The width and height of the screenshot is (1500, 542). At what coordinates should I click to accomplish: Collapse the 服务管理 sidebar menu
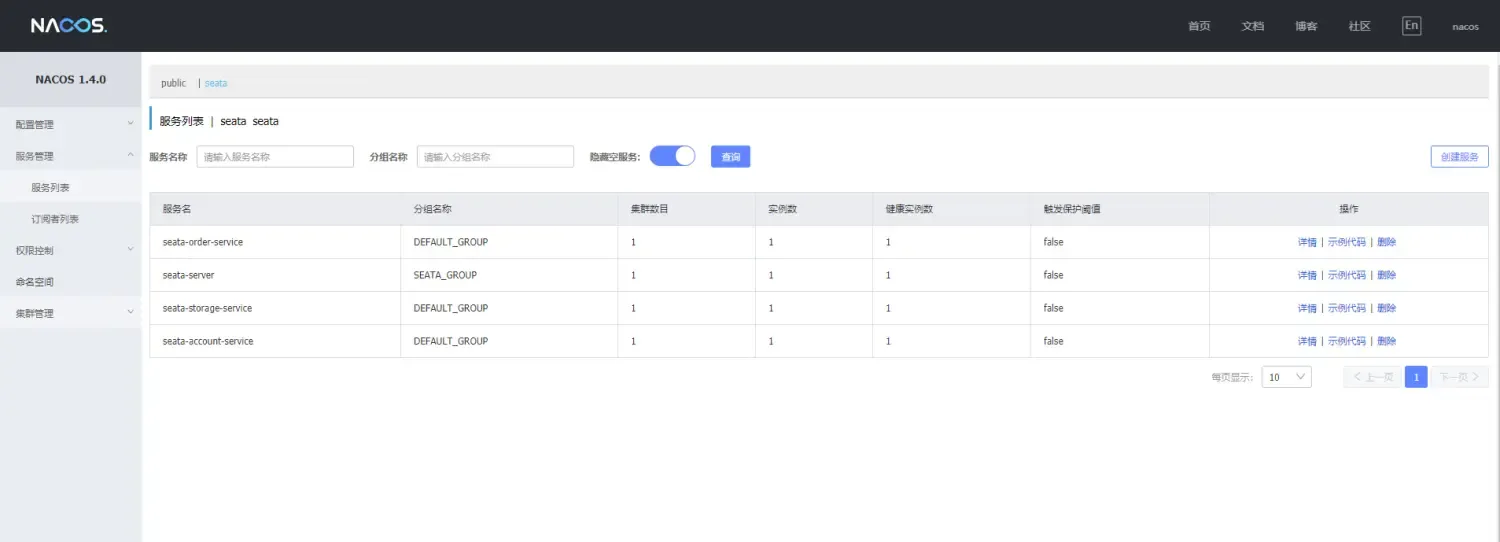pos(71,156)
